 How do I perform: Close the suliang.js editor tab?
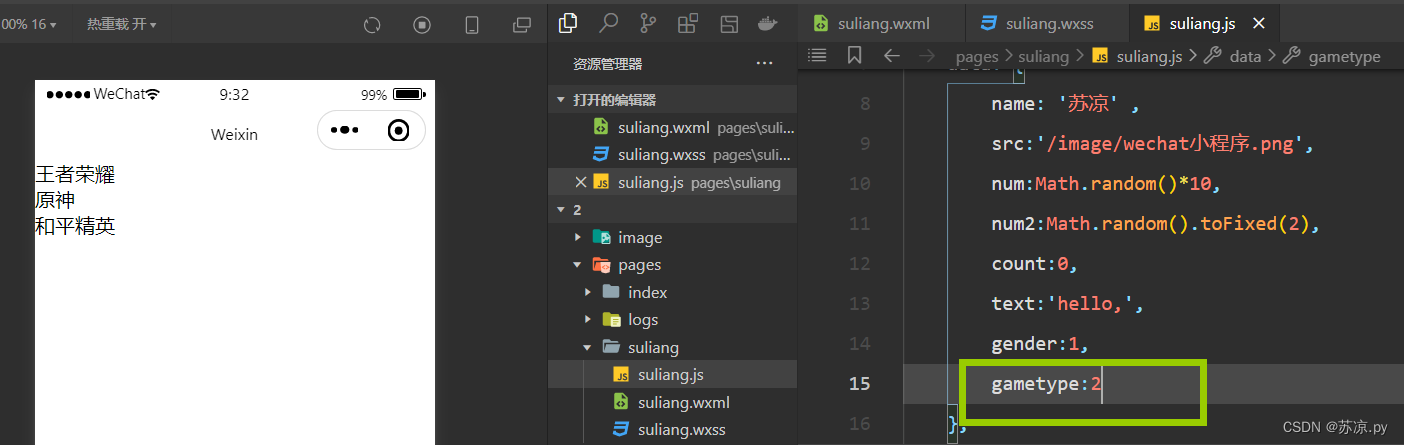tap(1259, 23)
